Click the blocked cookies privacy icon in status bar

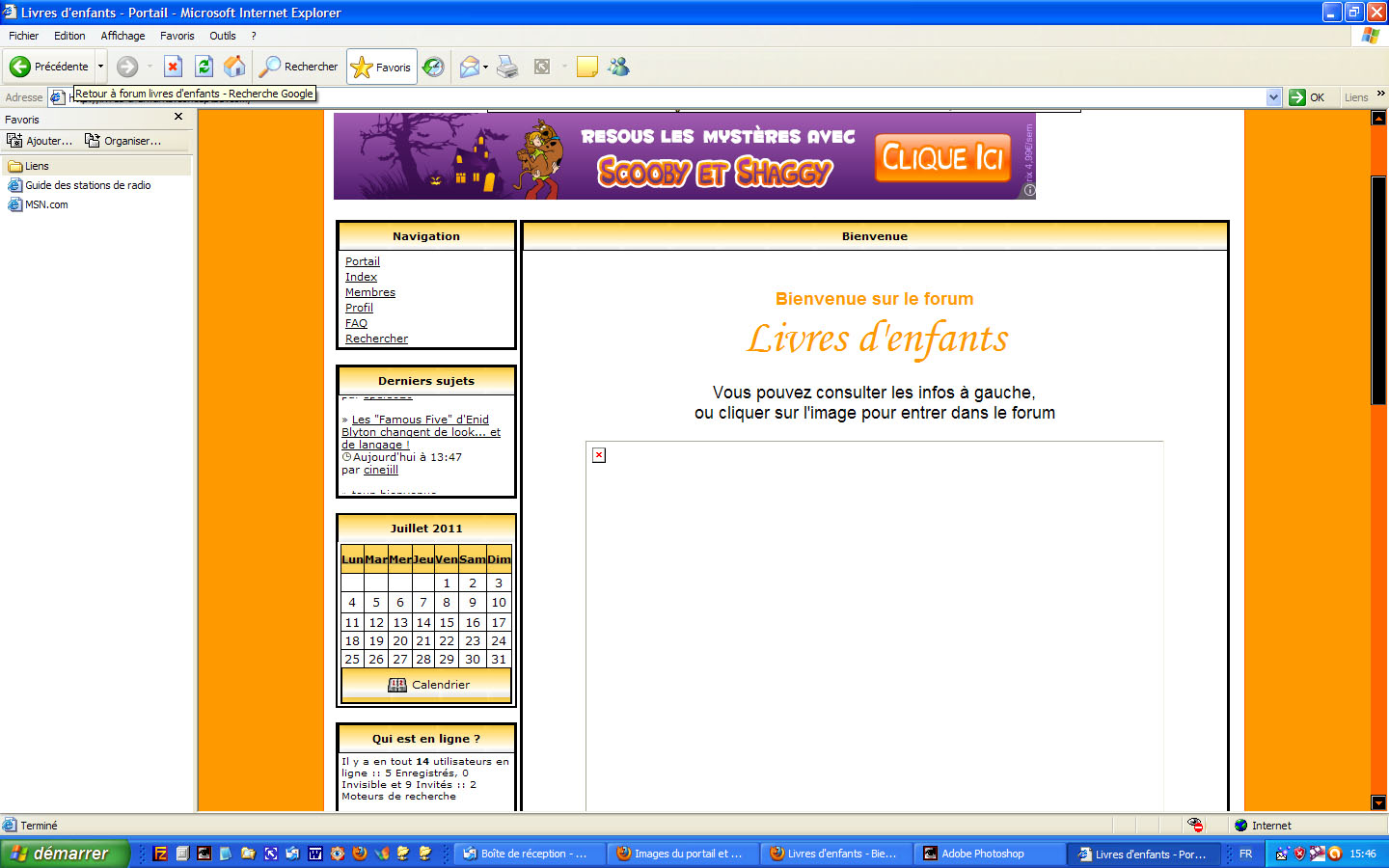[x=1196, y=826]
